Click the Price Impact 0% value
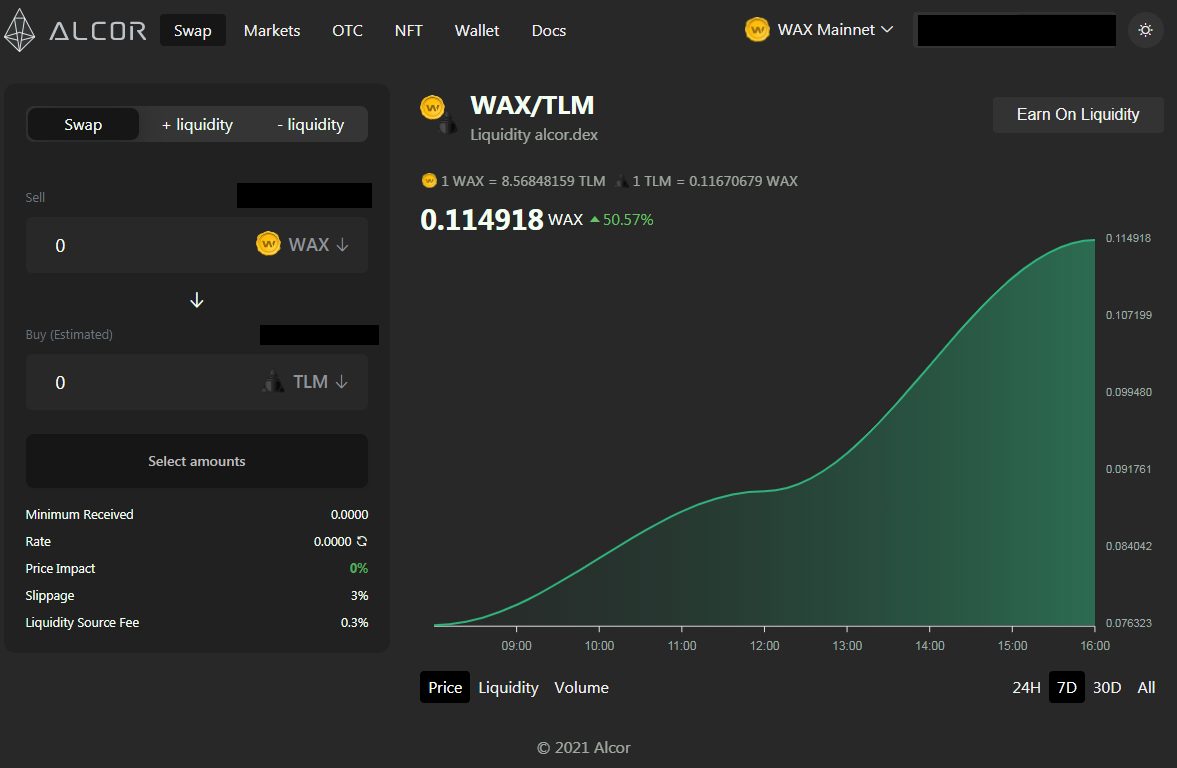This screenshot has height=768, width=1177. pyautogui.click(x=359, y=568)
